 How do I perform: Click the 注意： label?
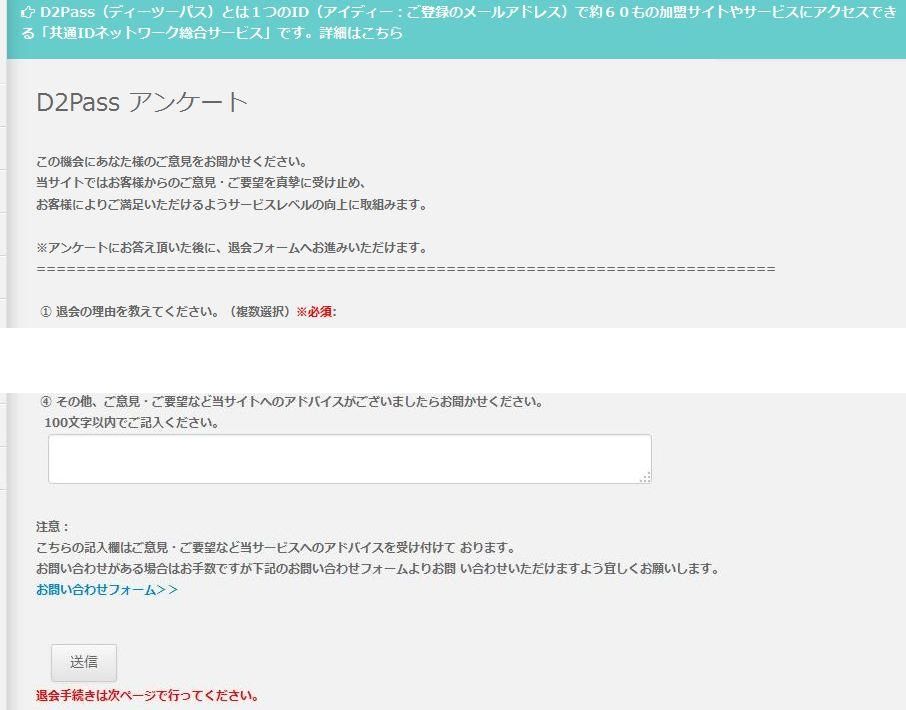[x=53, y=527]
